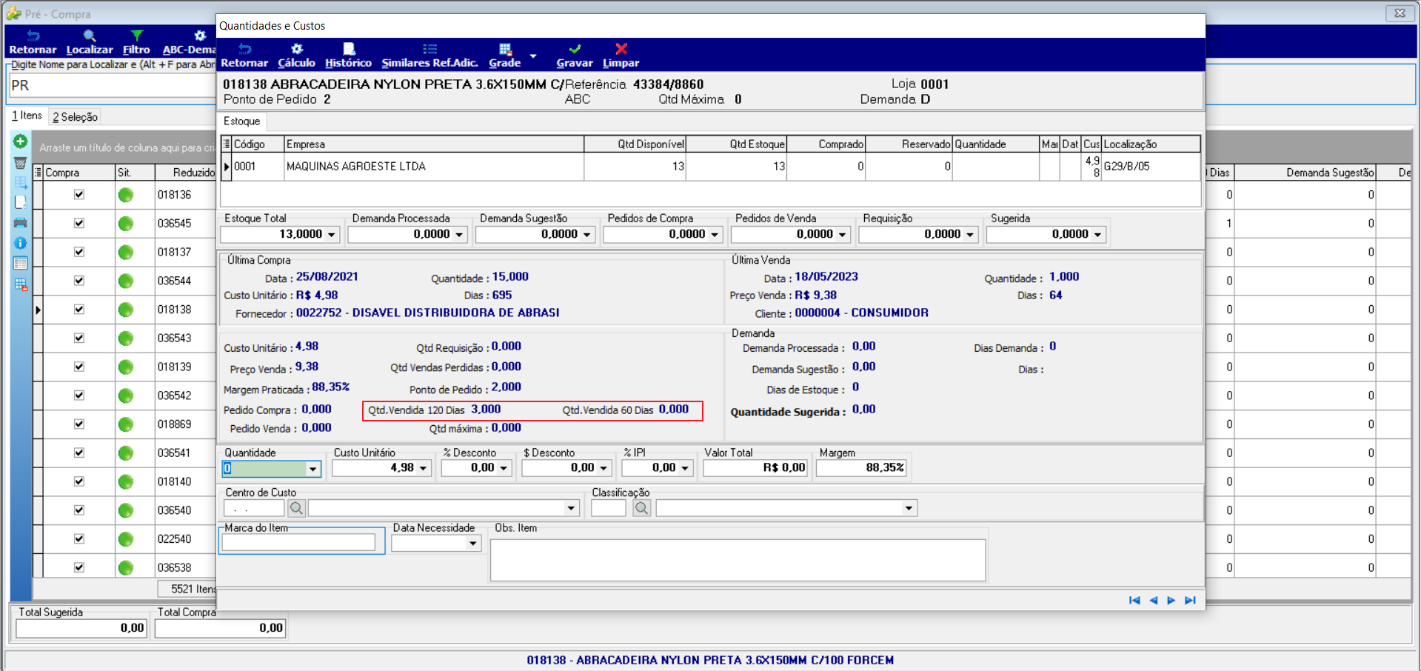The width and height of the screenshot is (1421, 671).
Task: Open Similares Ref.Adic. list icon
Action: [430, 49]
